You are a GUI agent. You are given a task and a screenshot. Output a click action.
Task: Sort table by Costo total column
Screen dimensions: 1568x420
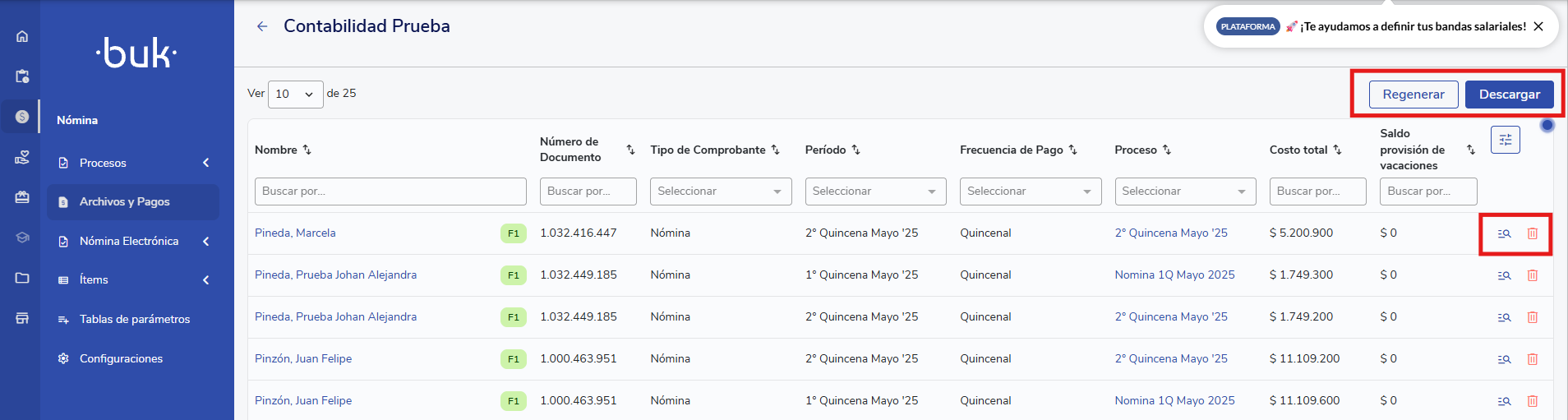[1337, 150]
